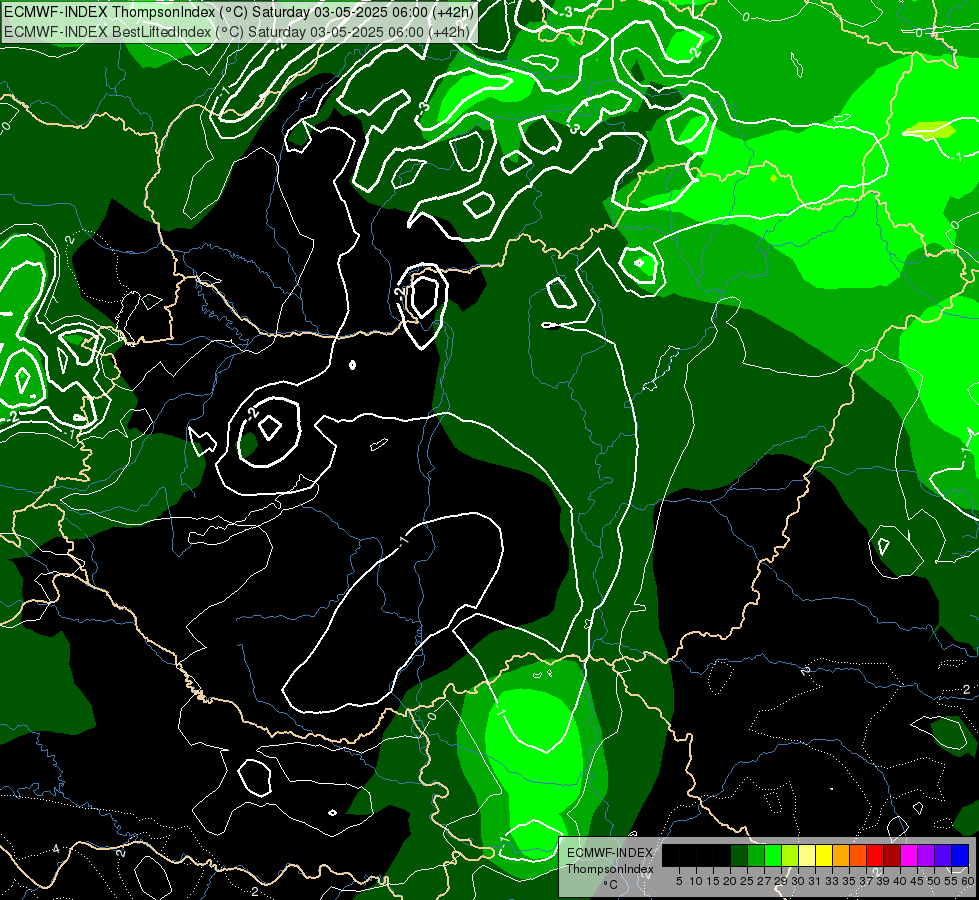The width and height of the screenshot is (979, 900).
Task: Click the ThompsonIndex title line at top
Action: 239,11
